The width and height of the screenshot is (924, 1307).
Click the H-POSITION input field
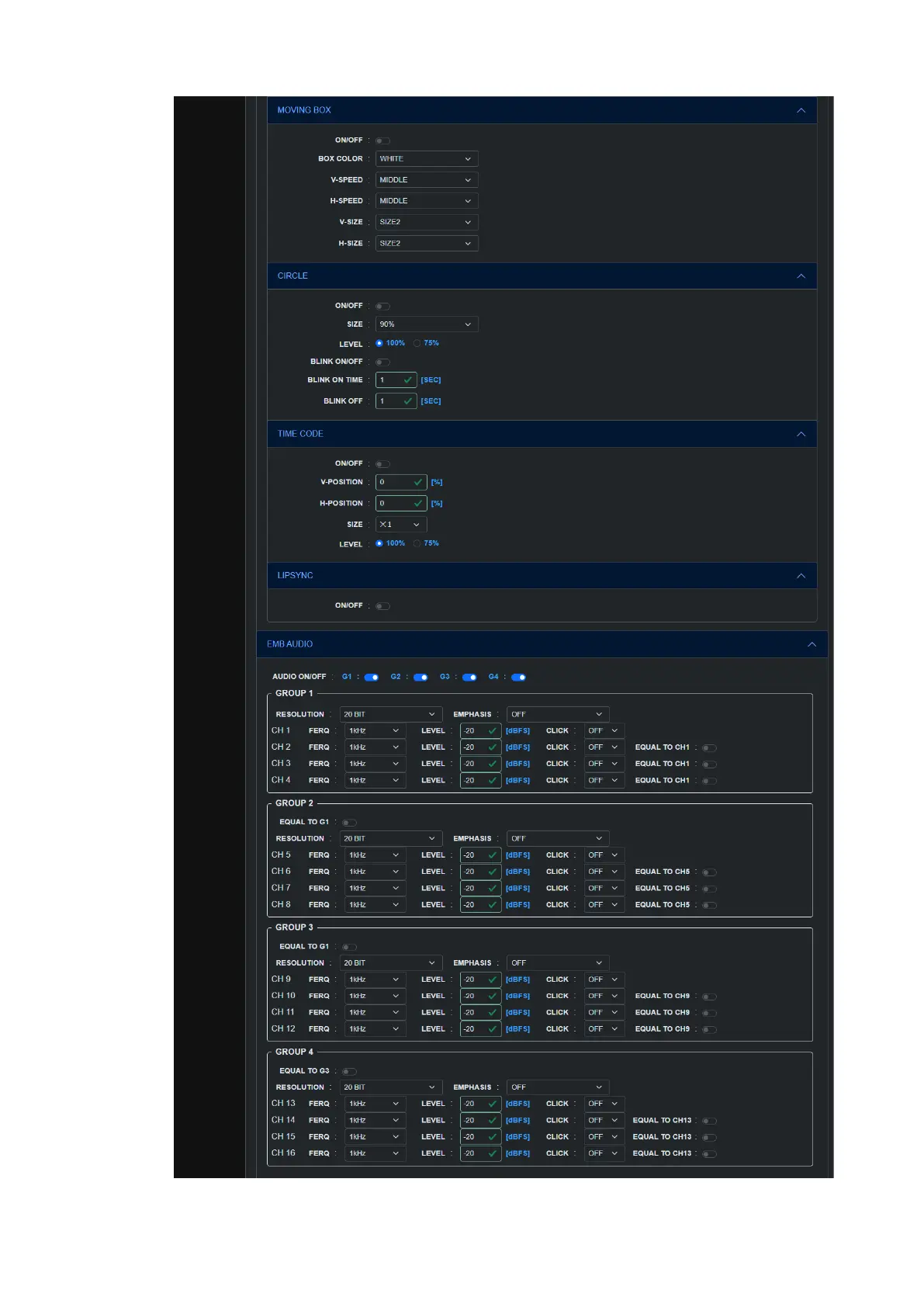tap(394, 504)
